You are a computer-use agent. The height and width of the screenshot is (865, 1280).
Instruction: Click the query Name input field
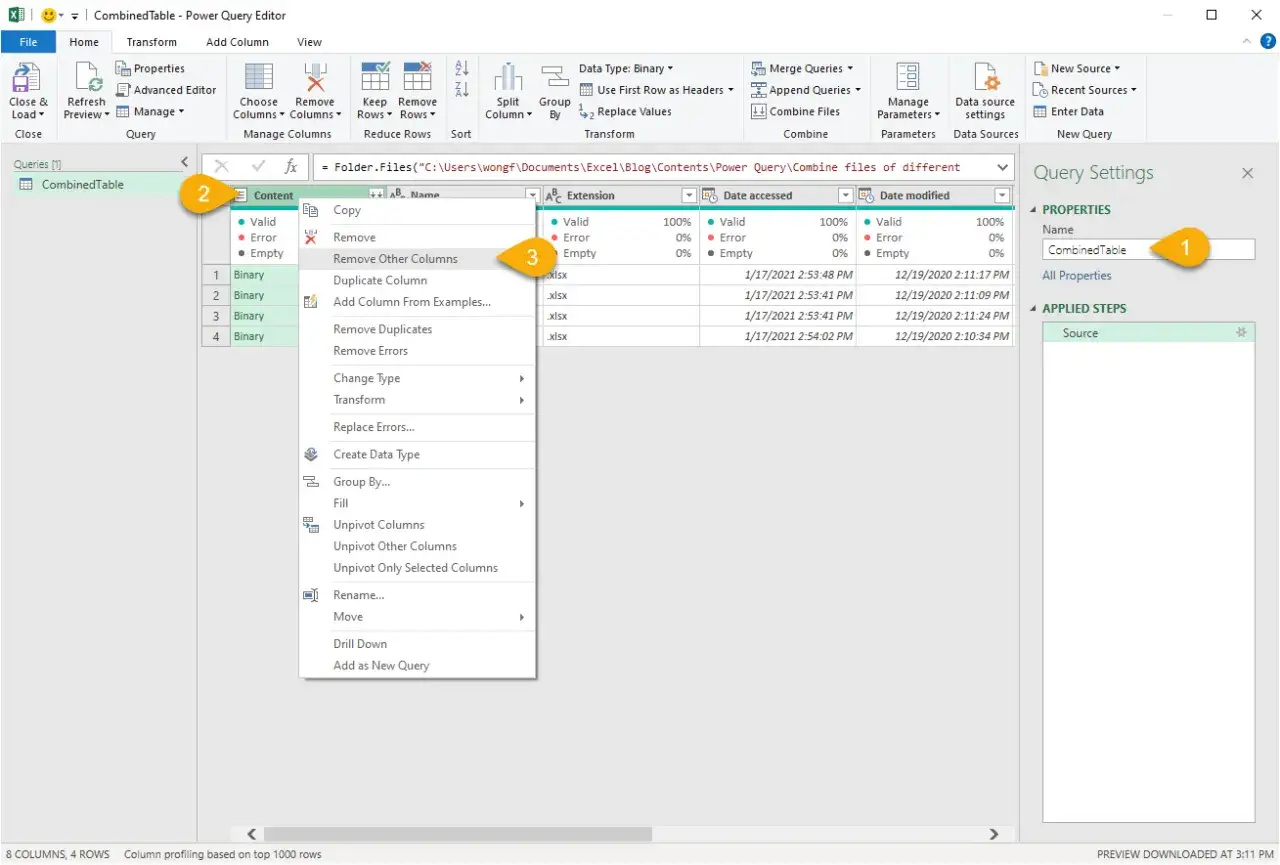tap(1148, 250)
